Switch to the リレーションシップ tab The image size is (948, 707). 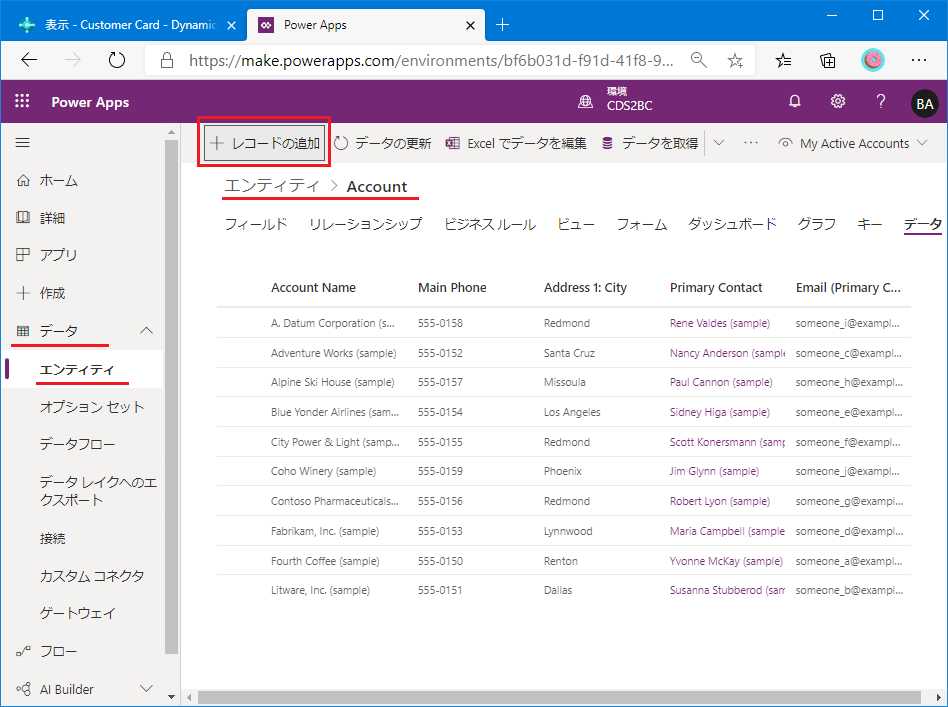(x=366, y=224)
